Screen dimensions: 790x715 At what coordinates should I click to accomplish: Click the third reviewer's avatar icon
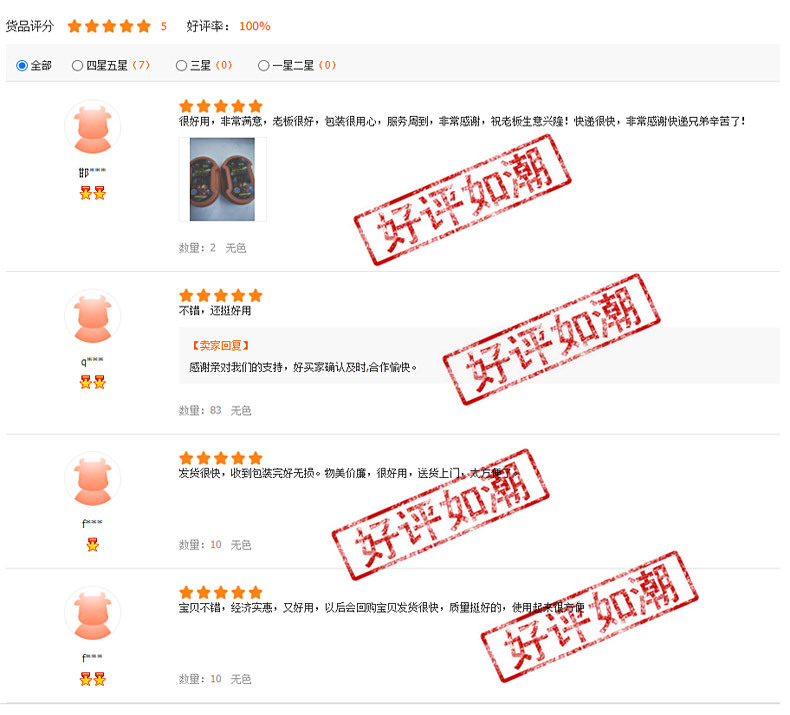tap(93, 480)
